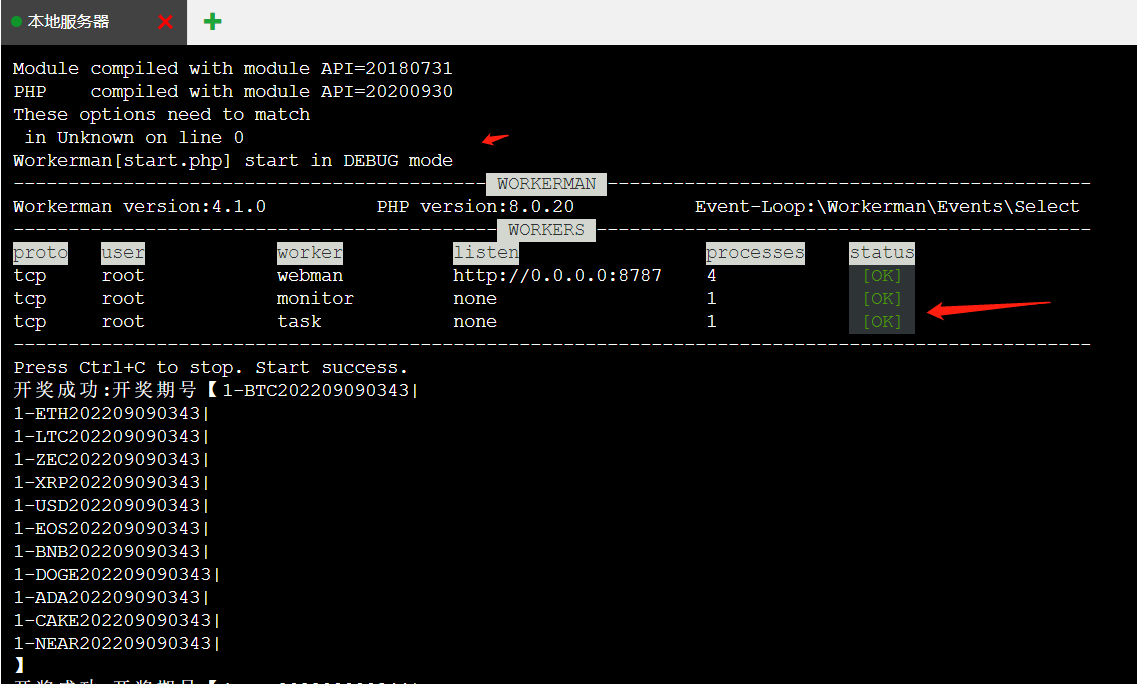Click processes count '1' for monitor
The image size is (1137, 684).
click(711, 299)
